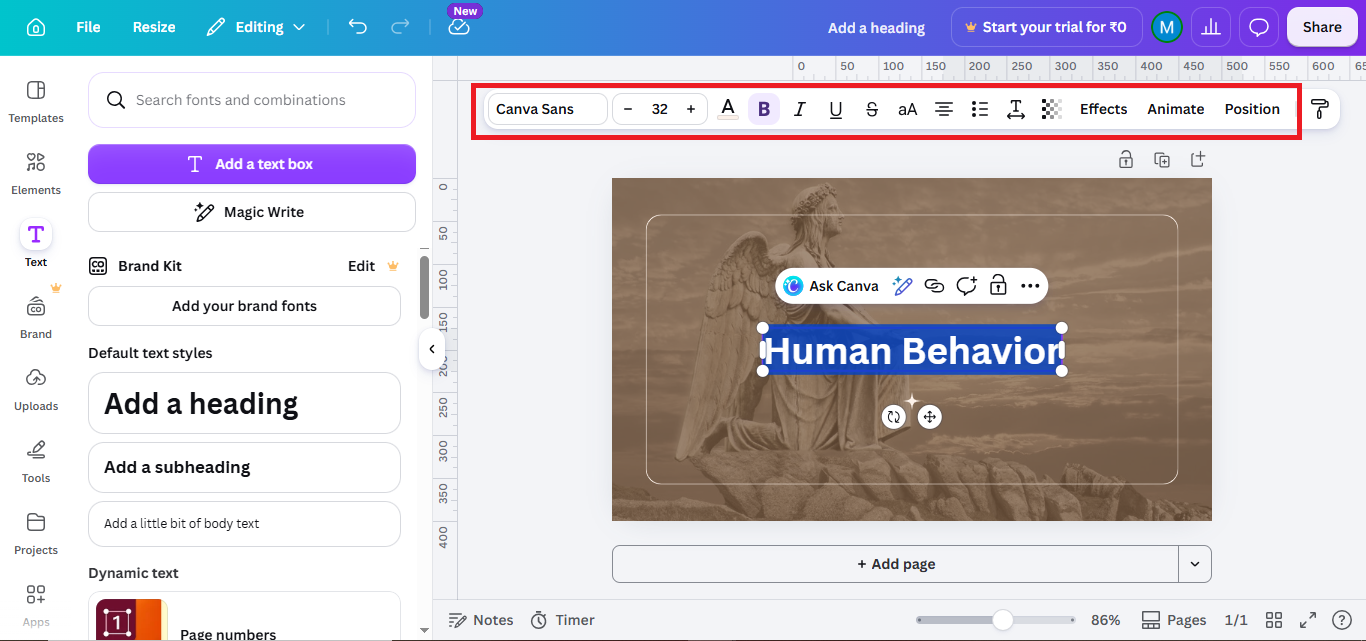
Task: Toggle uppercase aA text
Action: click(x=908, y=109)
